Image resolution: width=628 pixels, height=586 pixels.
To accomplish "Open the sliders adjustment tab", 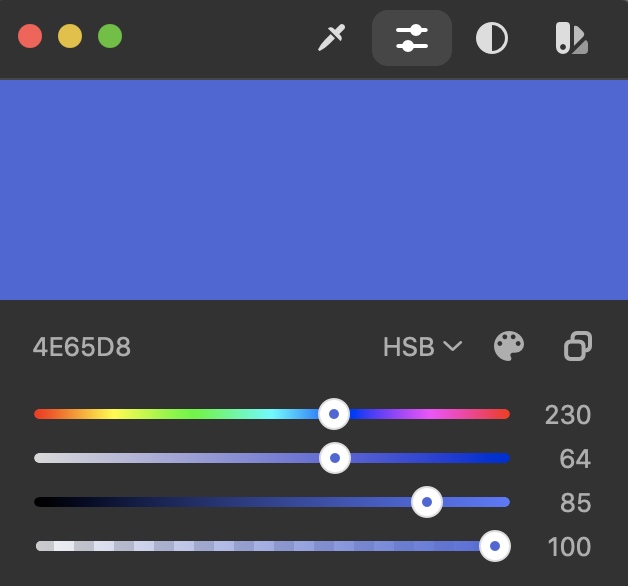I will point(412,38).
